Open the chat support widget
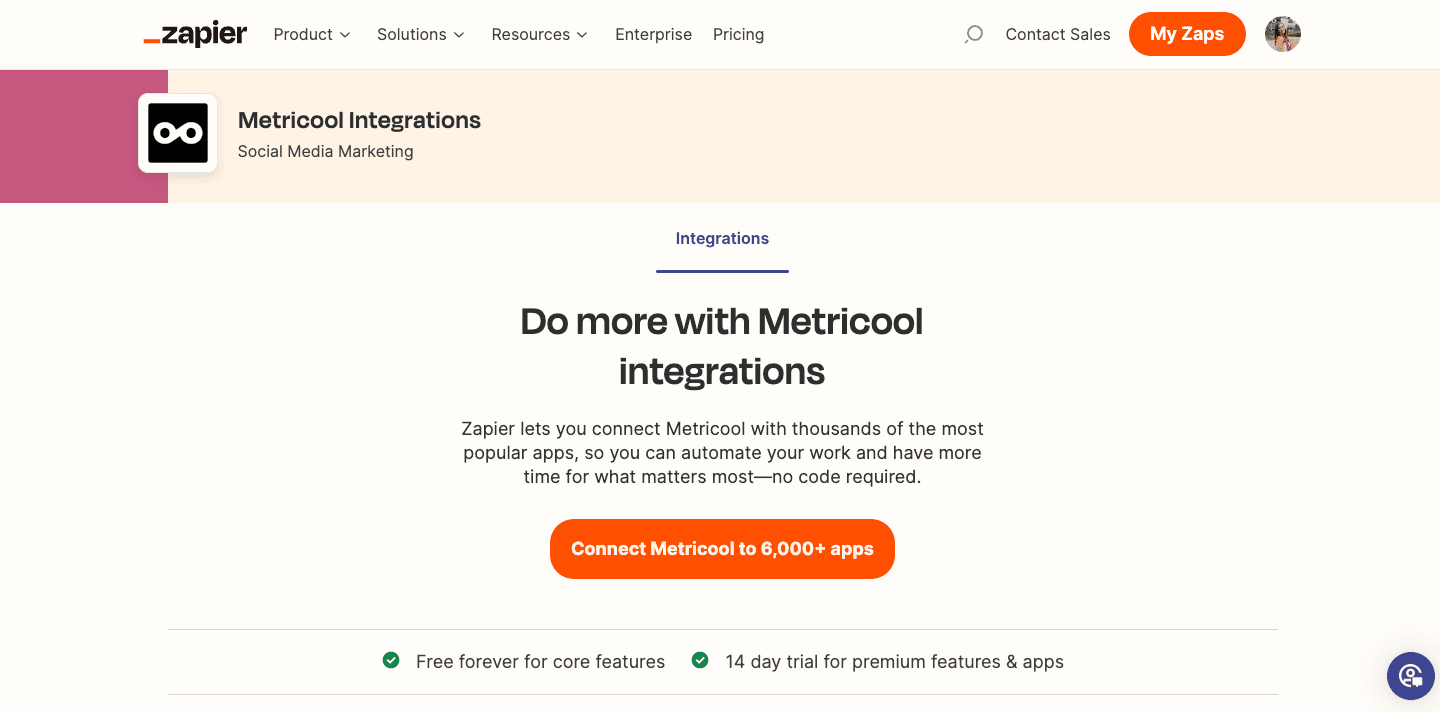Image resolution: width=1440 pixels, height=712 pixels. [x=1410, y=676]
